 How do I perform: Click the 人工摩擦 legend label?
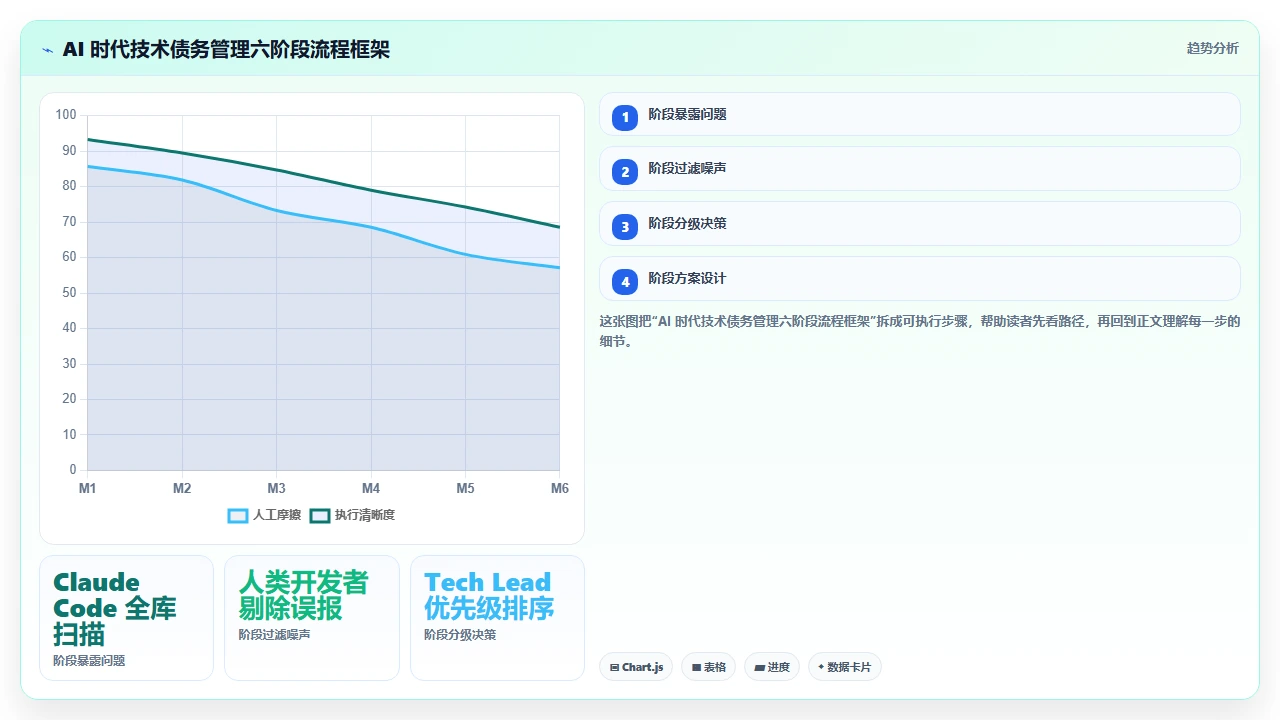(277, 515)
